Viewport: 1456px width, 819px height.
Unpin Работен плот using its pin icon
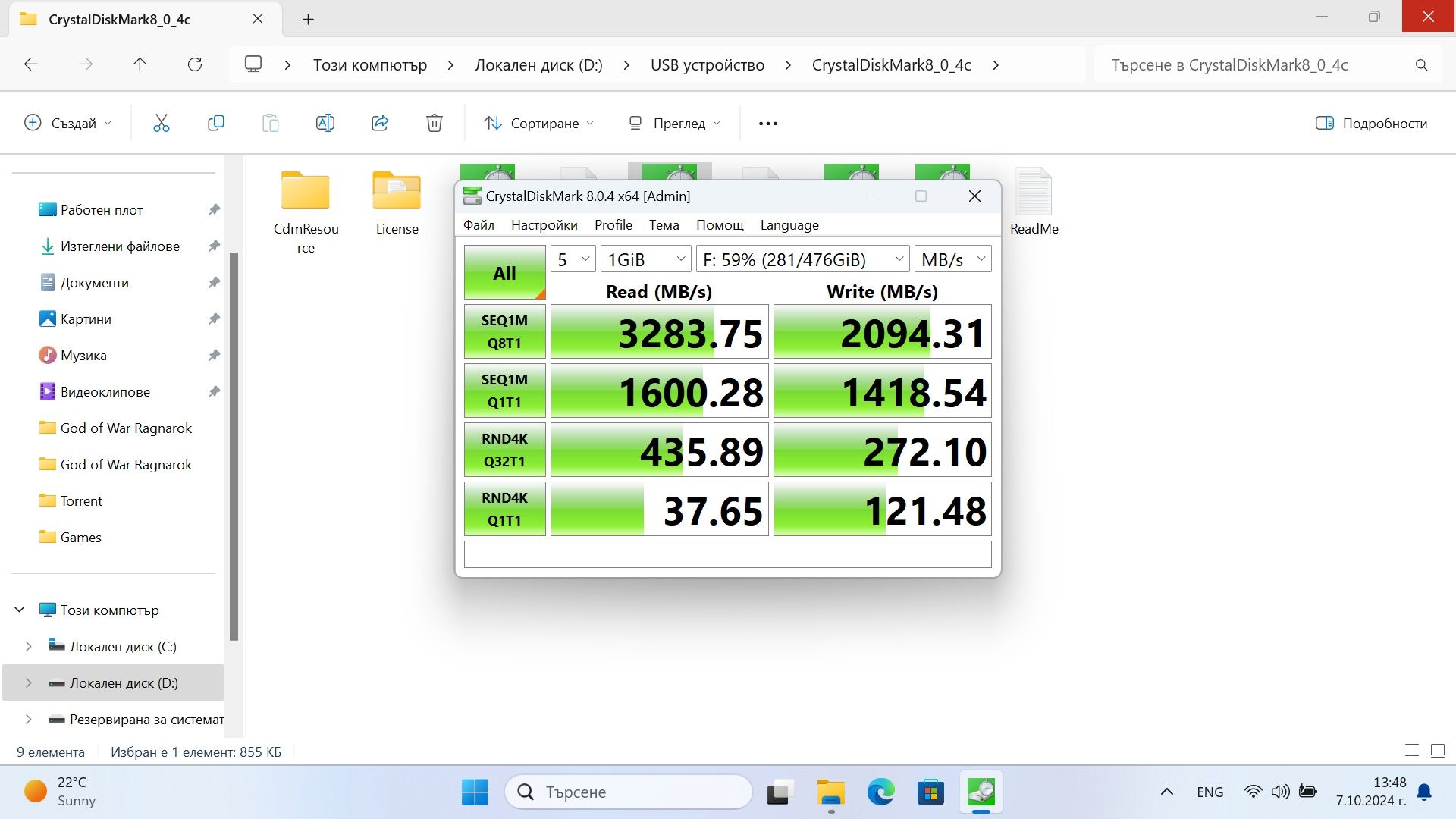[214, 209]
